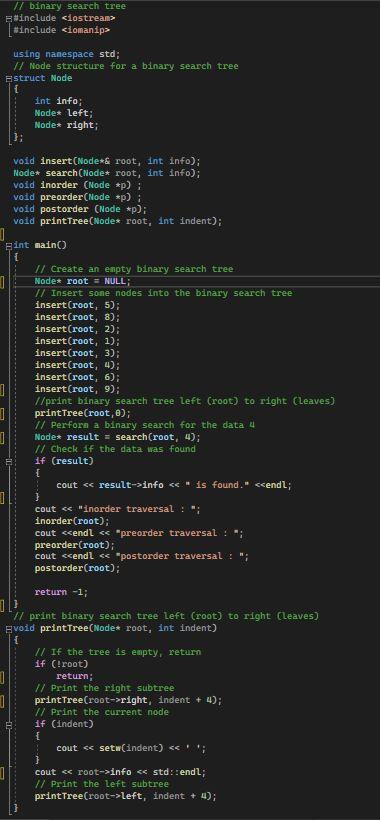
Task: Click the yellow change marker beside insert(root, 9)
Action: click(2, 390)
